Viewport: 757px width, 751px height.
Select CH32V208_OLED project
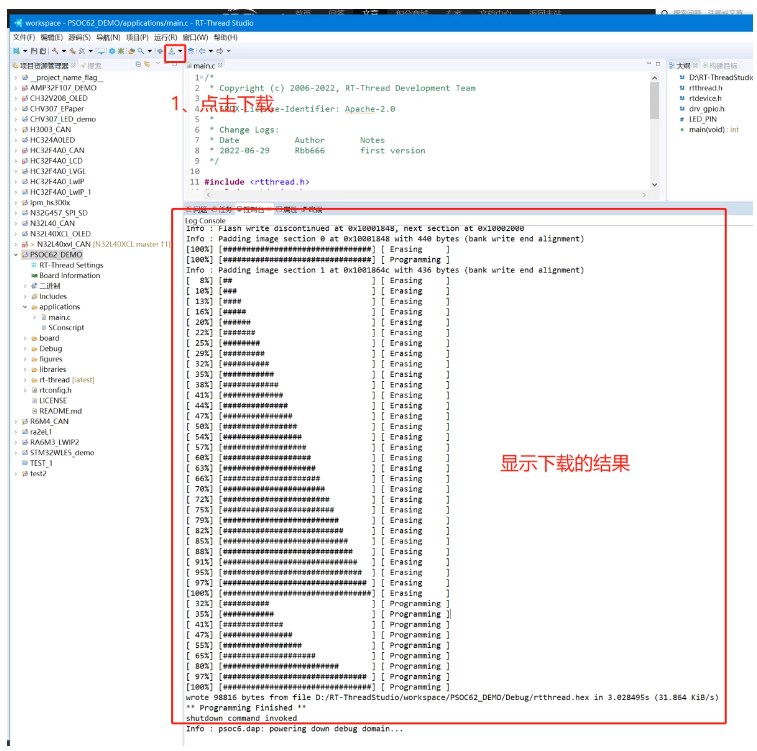pos(58,98)
